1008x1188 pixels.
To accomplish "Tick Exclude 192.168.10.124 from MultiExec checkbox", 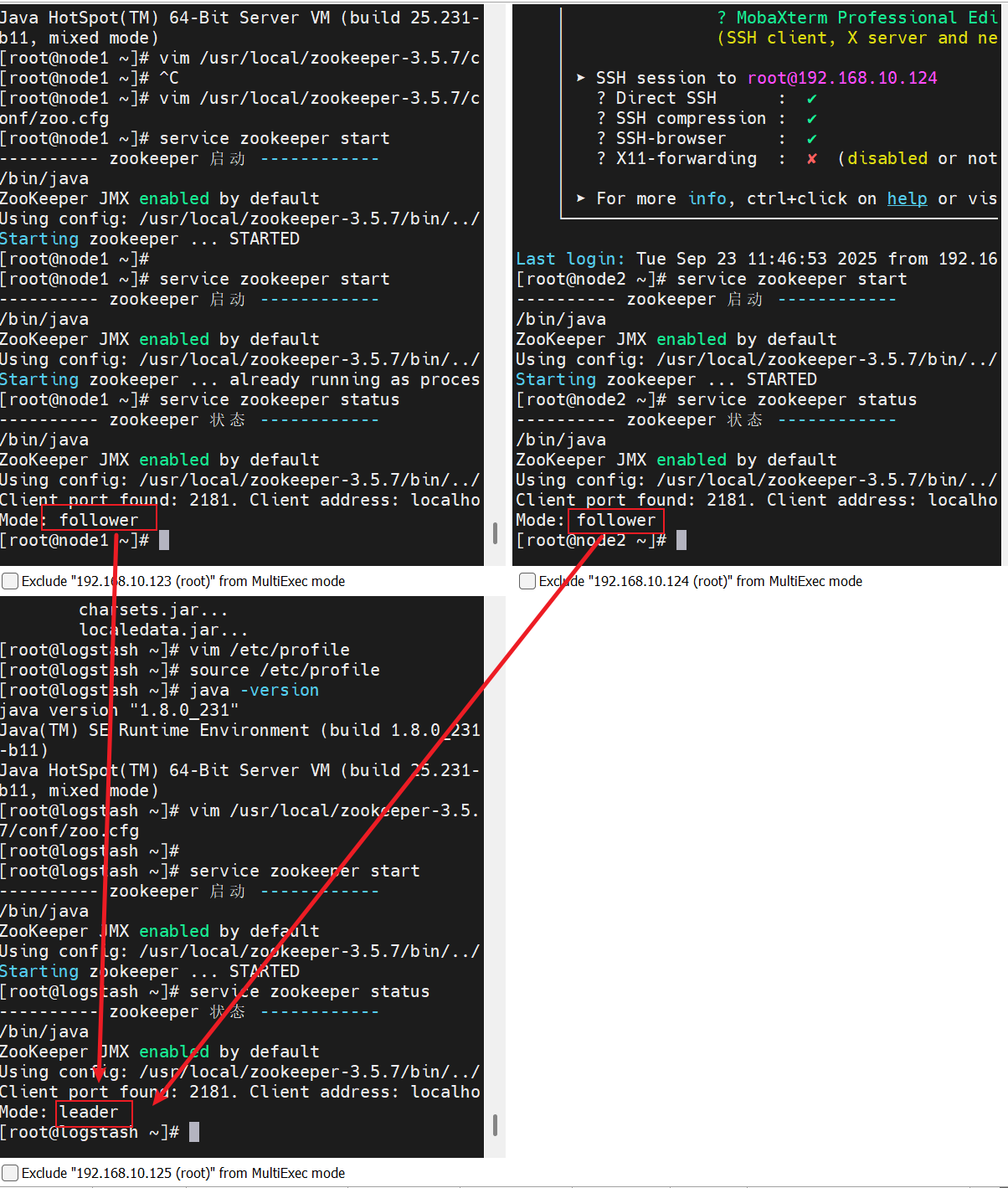I will [527, 581].
